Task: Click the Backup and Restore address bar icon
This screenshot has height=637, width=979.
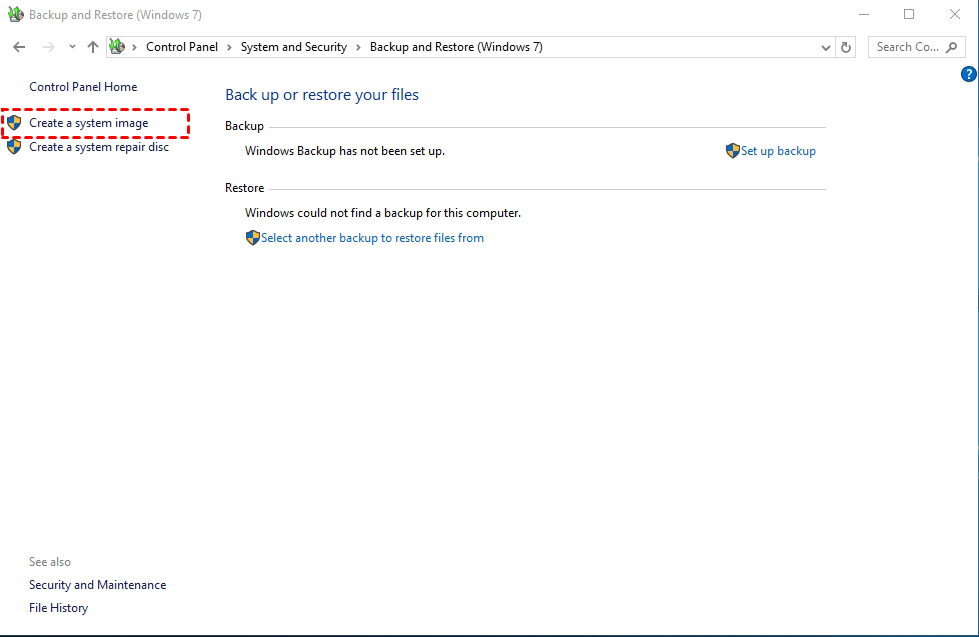Action: pyautogui.click(x=117, y=47)
